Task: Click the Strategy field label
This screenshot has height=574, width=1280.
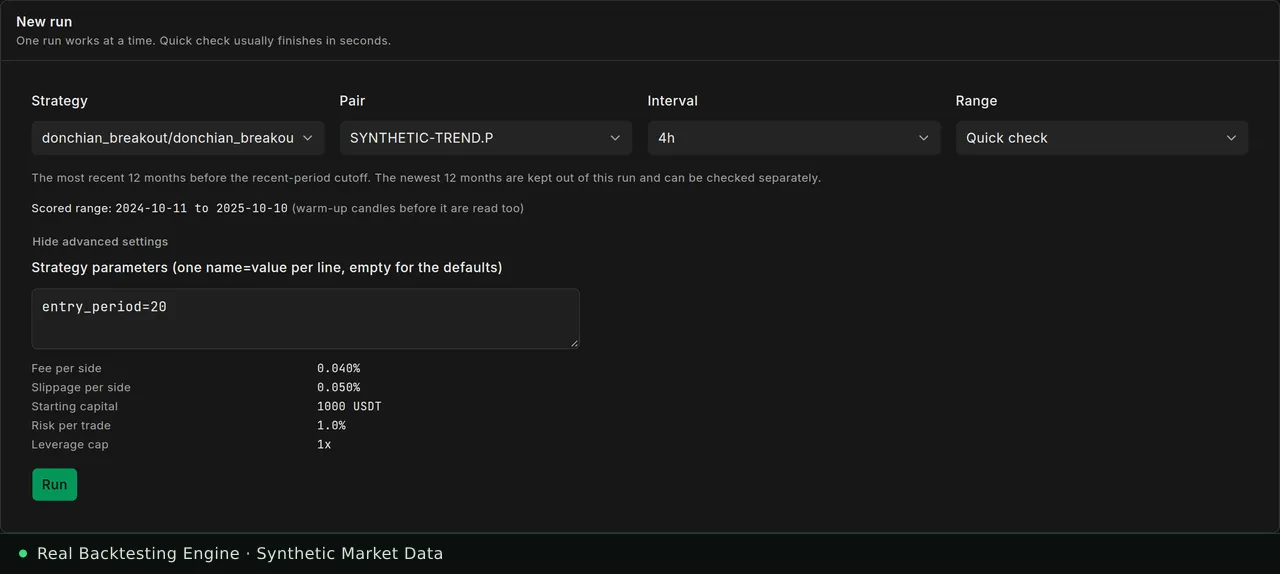Action: (60, 101)
